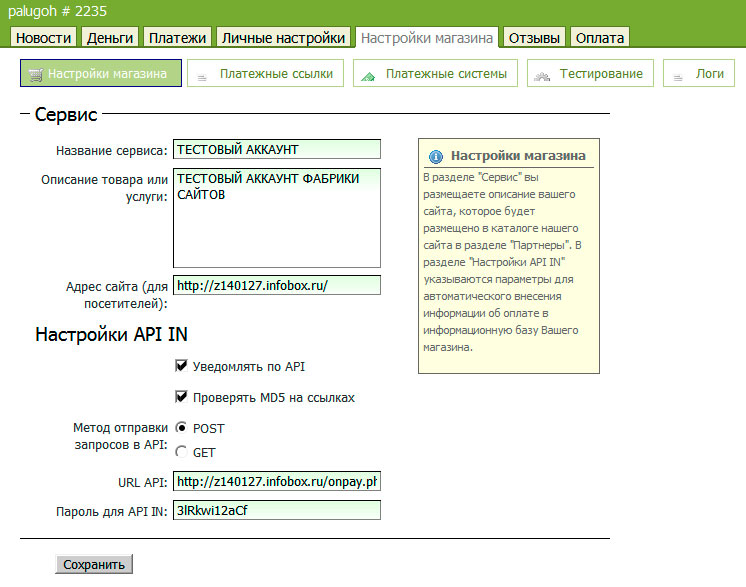746x587 pixels.
Task: Click into the URL API field
Action: (x=277, y=482)
